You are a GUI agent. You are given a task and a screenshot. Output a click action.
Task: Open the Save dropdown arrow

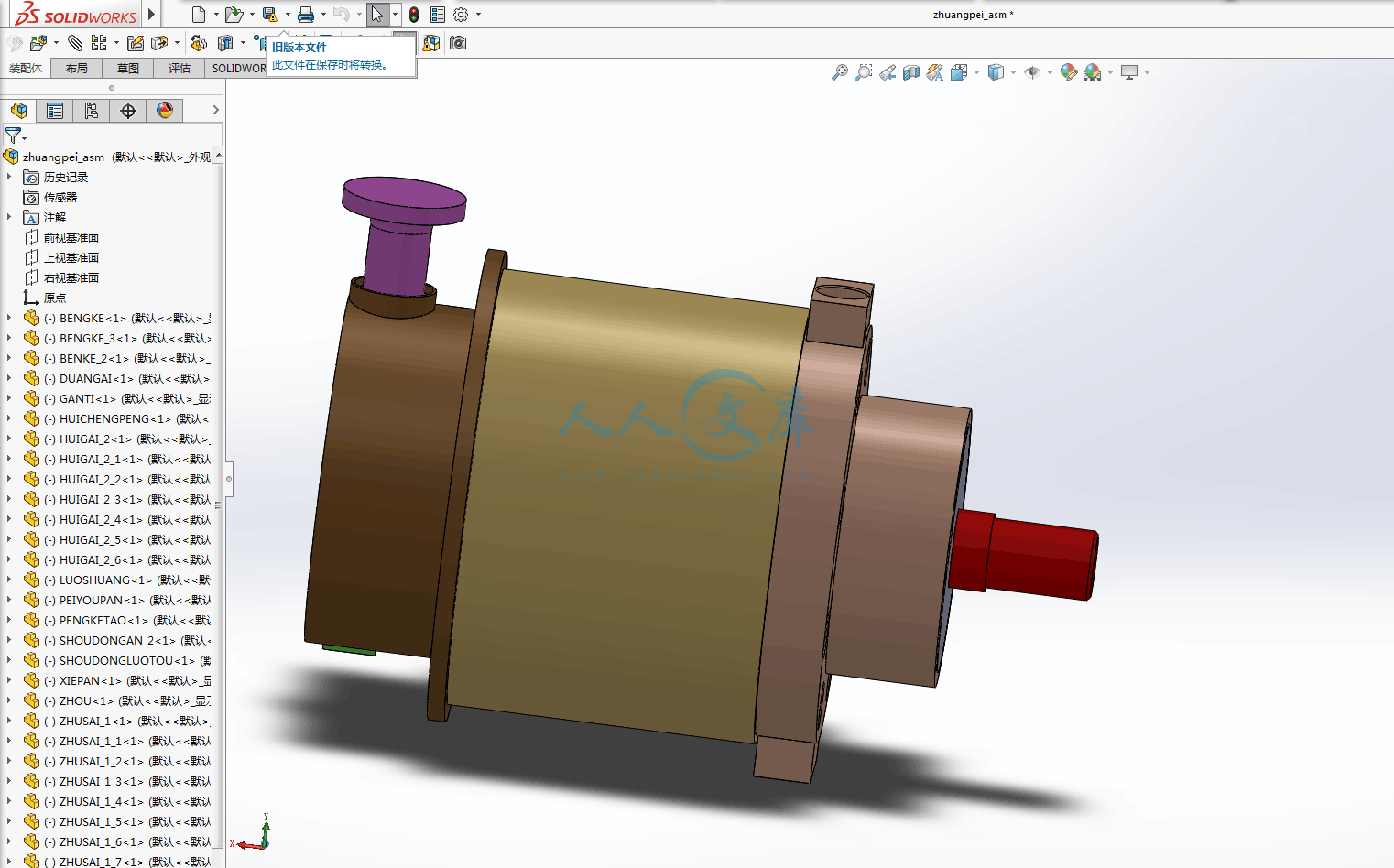(288, 15)
